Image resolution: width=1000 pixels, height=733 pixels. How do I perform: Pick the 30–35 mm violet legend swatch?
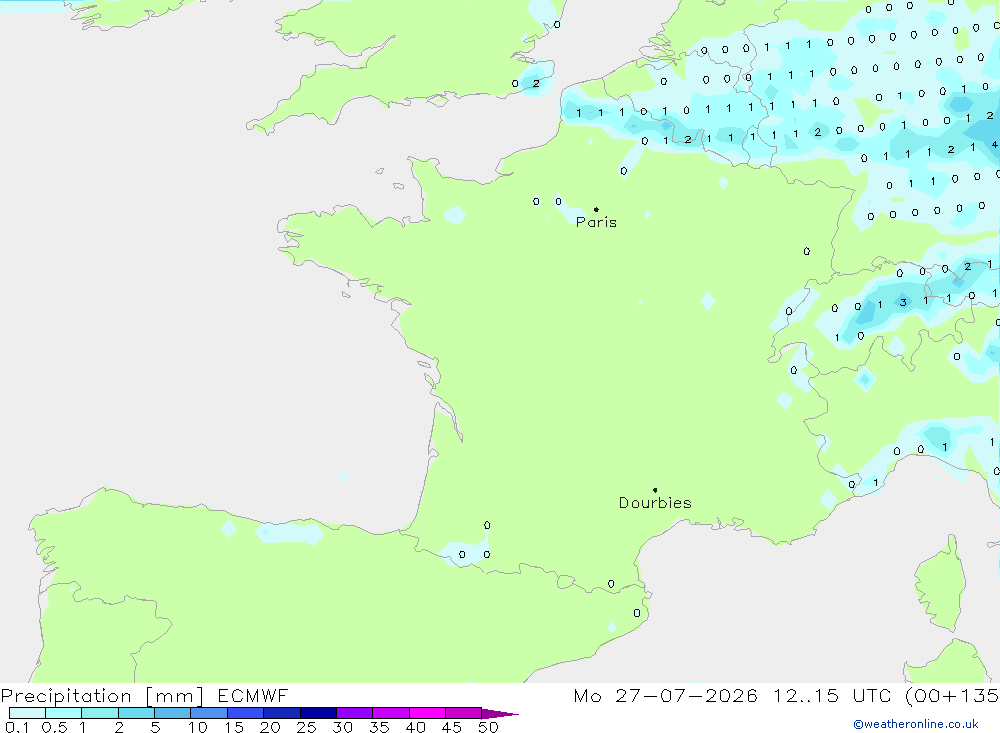[x=355, y=713]
